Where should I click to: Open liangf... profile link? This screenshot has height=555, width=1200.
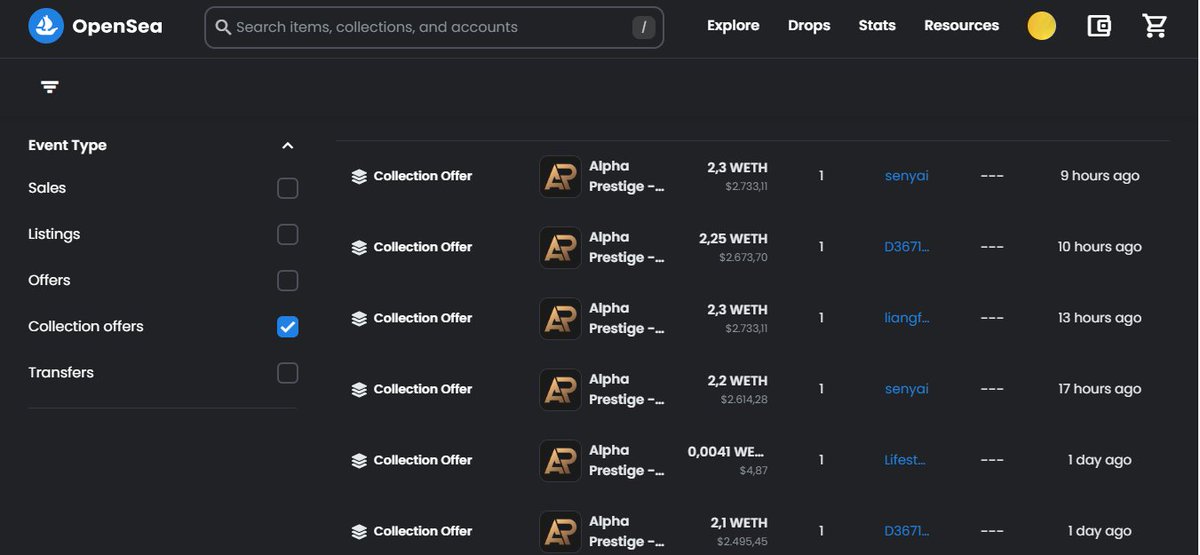point(907,318)
